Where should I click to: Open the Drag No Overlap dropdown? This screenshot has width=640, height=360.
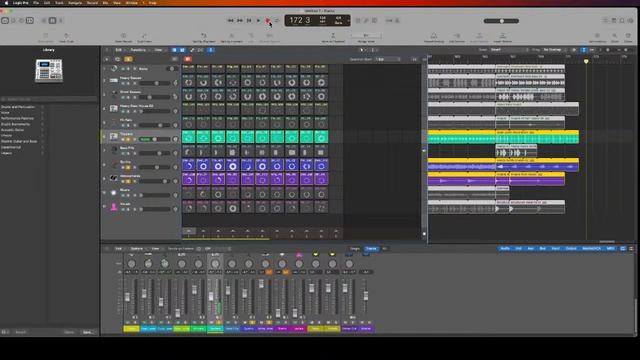(554, 50)
